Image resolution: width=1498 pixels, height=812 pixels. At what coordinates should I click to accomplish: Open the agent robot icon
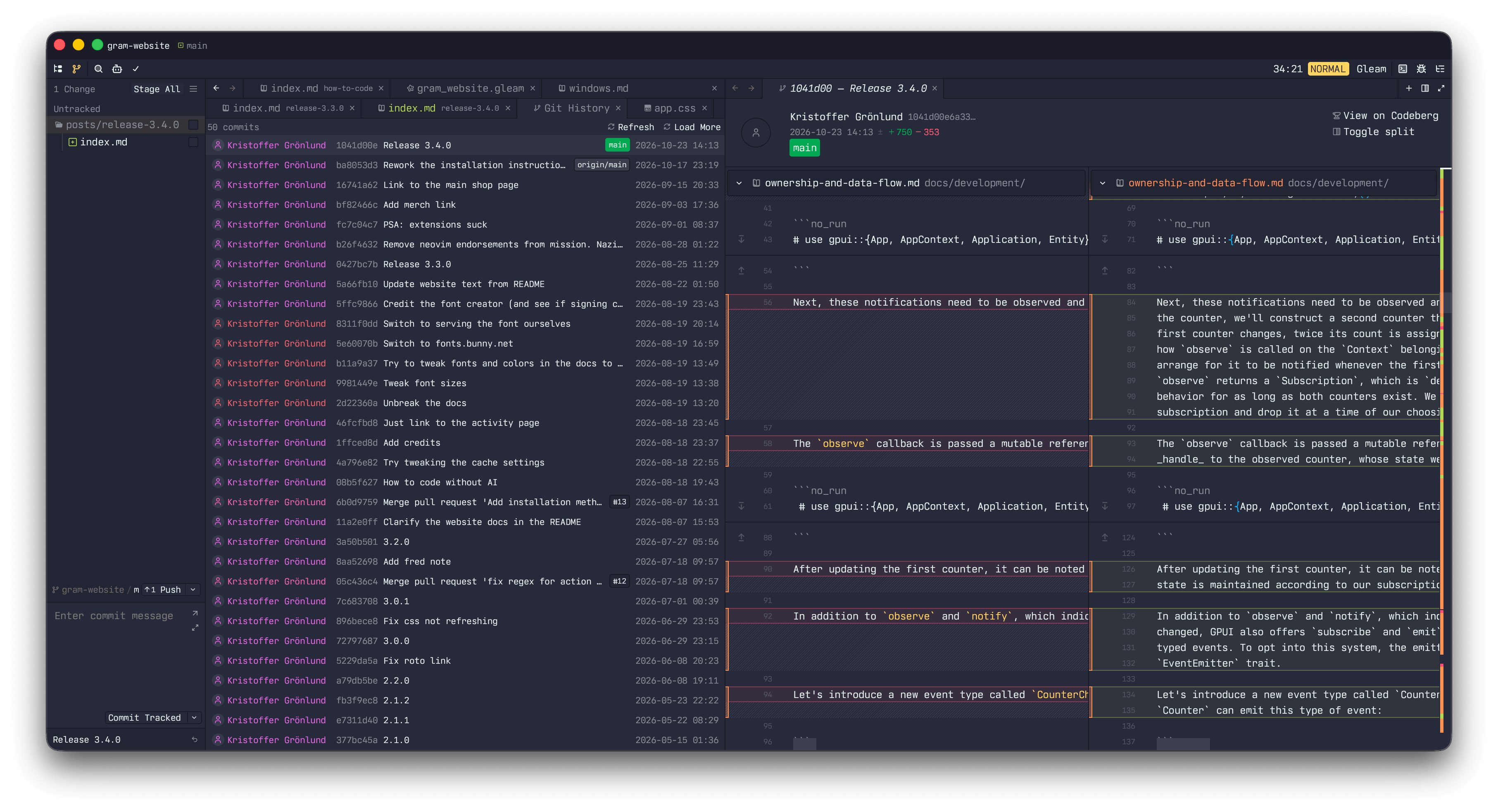click(x=117, y=69)
